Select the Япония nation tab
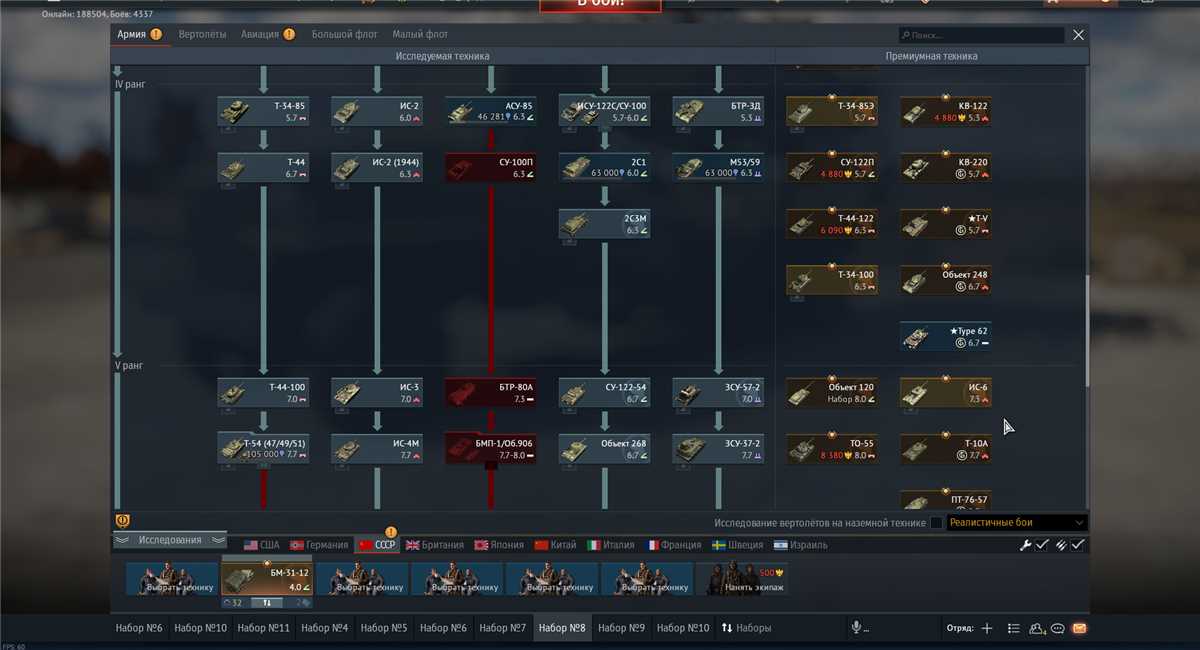This screenshot has width=1200, height=650. click(499, 545)
